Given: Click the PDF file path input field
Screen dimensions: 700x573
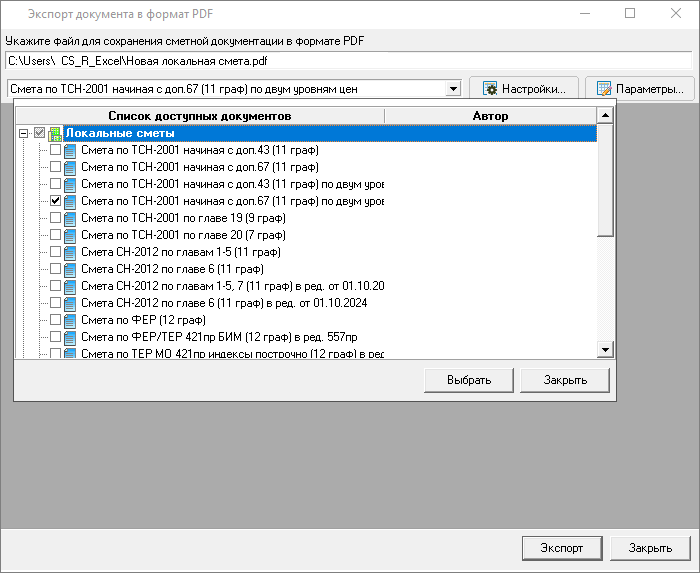Looking at the screenshot, I should click(x=348, y=61).
